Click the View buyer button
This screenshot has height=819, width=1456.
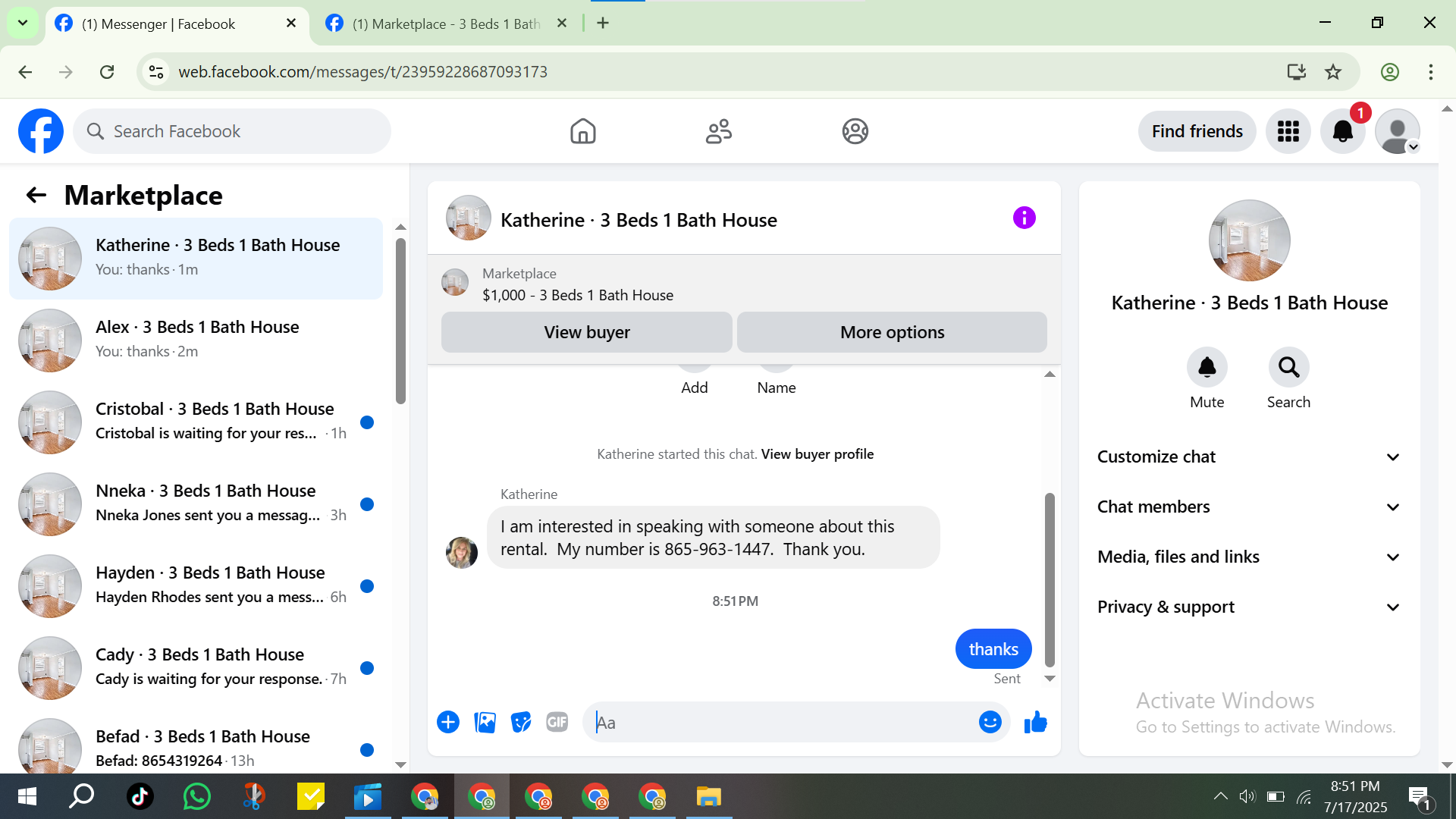[586, 332]
